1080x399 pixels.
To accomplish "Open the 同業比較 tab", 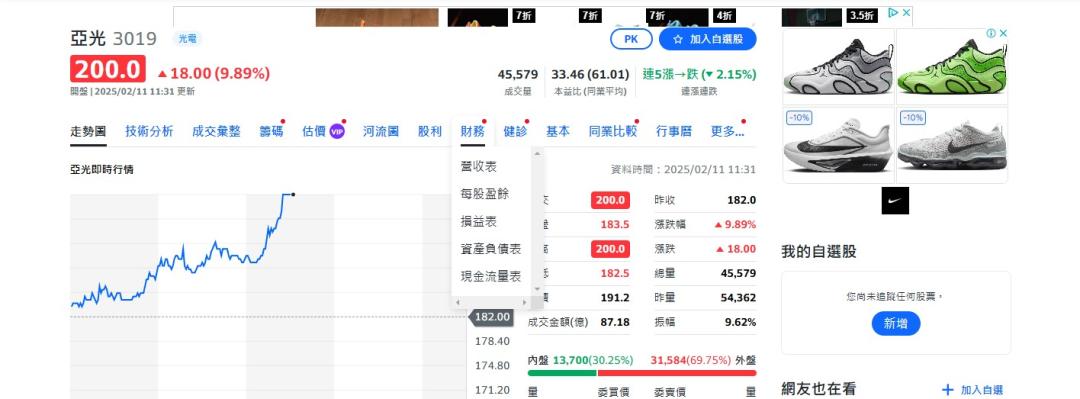I will coord(612,131).
